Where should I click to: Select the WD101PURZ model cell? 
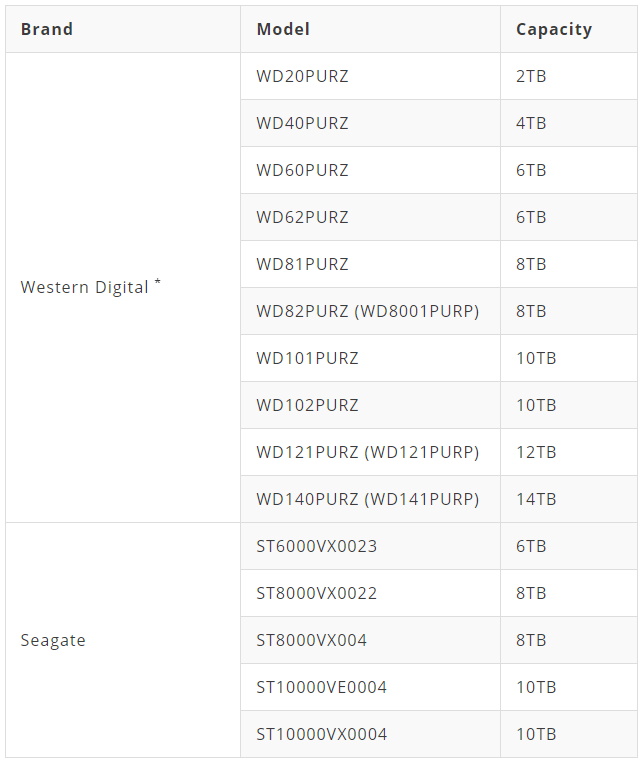pos(370,358)
